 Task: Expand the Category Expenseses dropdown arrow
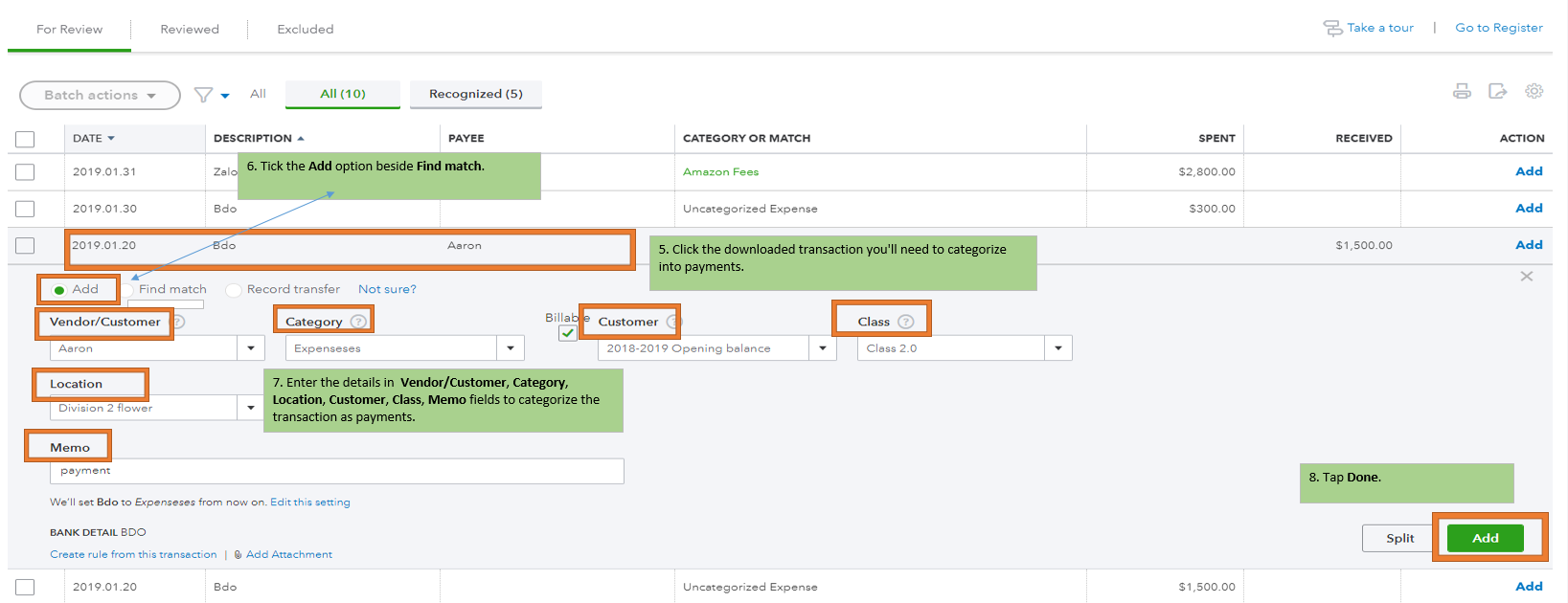pos(511,348)
